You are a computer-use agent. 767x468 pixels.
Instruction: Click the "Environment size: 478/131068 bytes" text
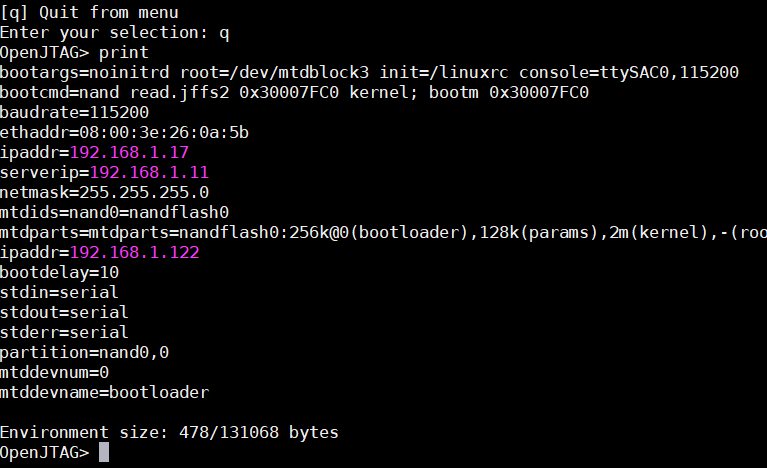[169, 432]
